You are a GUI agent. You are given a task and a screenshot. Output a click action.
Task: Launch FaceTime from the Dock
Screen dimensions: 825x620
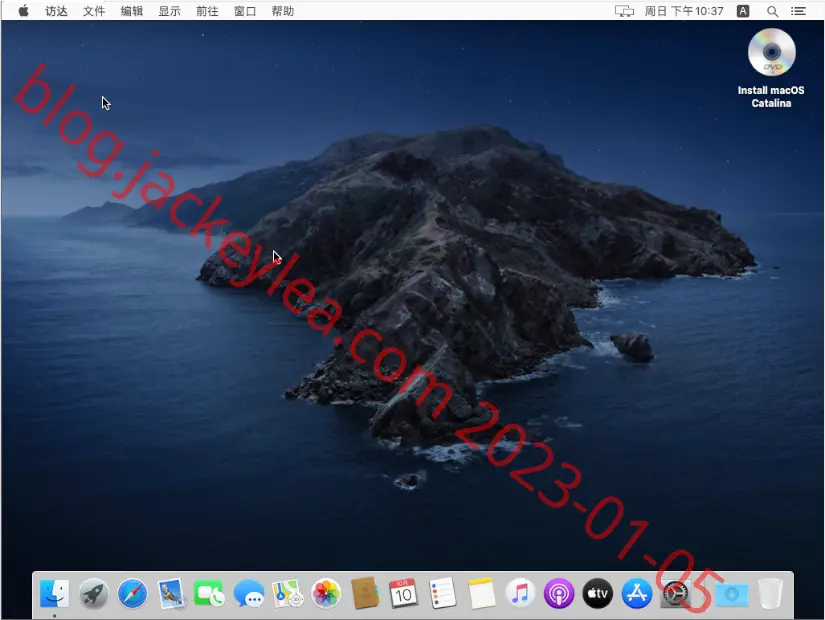tap(209, 594)
